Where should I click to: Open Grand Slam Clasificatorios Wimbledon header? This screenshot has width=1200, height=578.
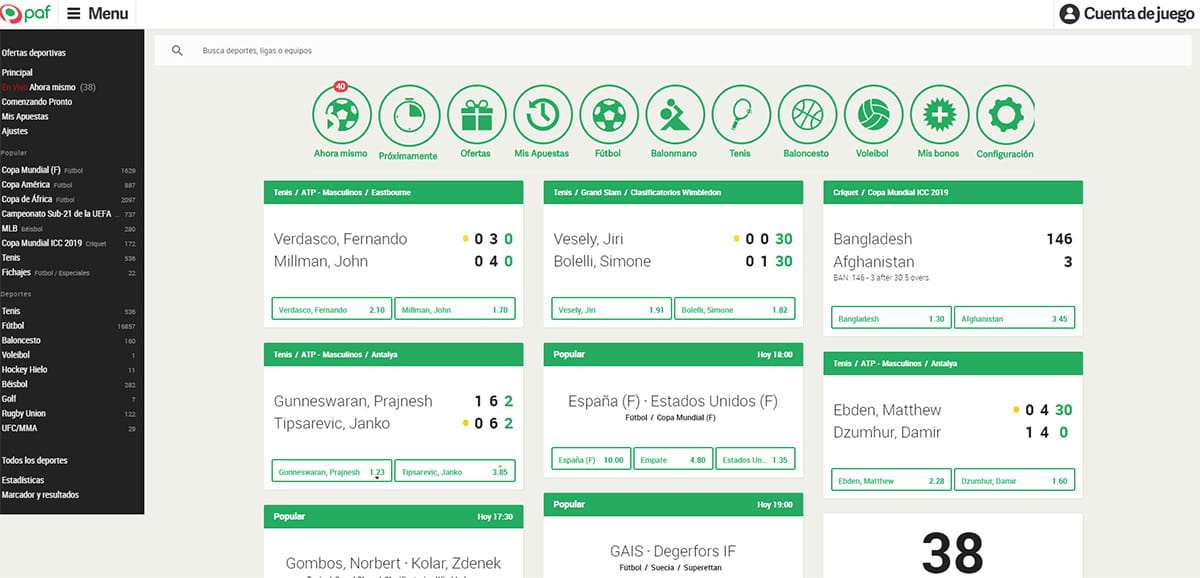673,192
